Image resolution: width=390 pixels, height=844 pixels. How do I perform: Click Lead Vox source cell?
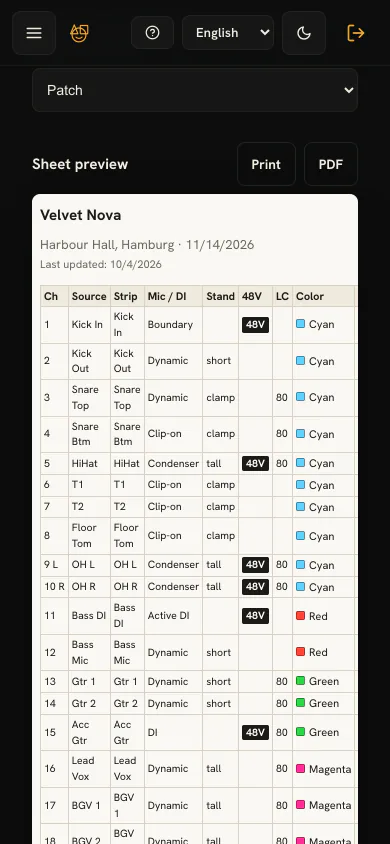(89, 769)
